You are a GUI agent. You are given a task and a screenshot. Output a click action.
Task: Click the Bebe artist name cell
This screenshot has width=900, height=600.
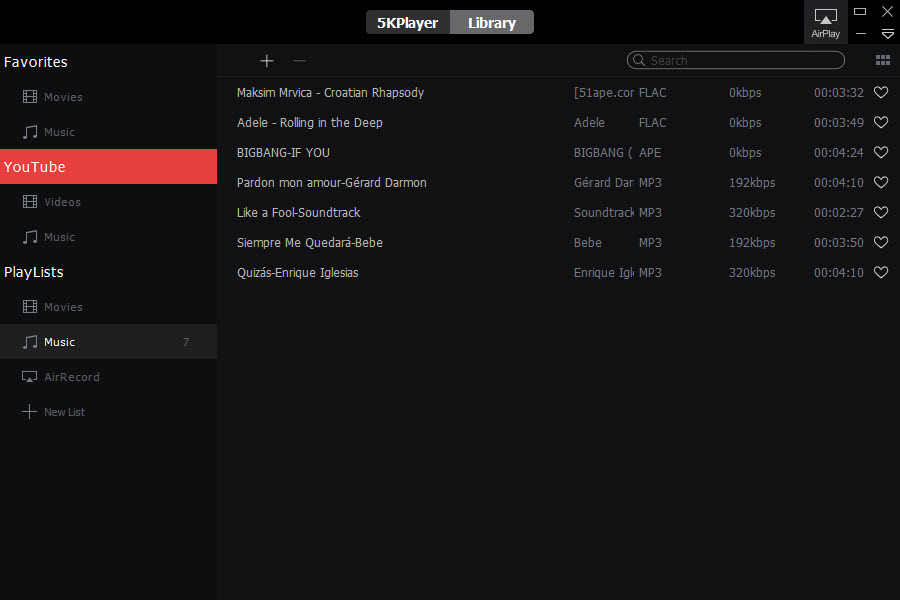click(588, 242)
